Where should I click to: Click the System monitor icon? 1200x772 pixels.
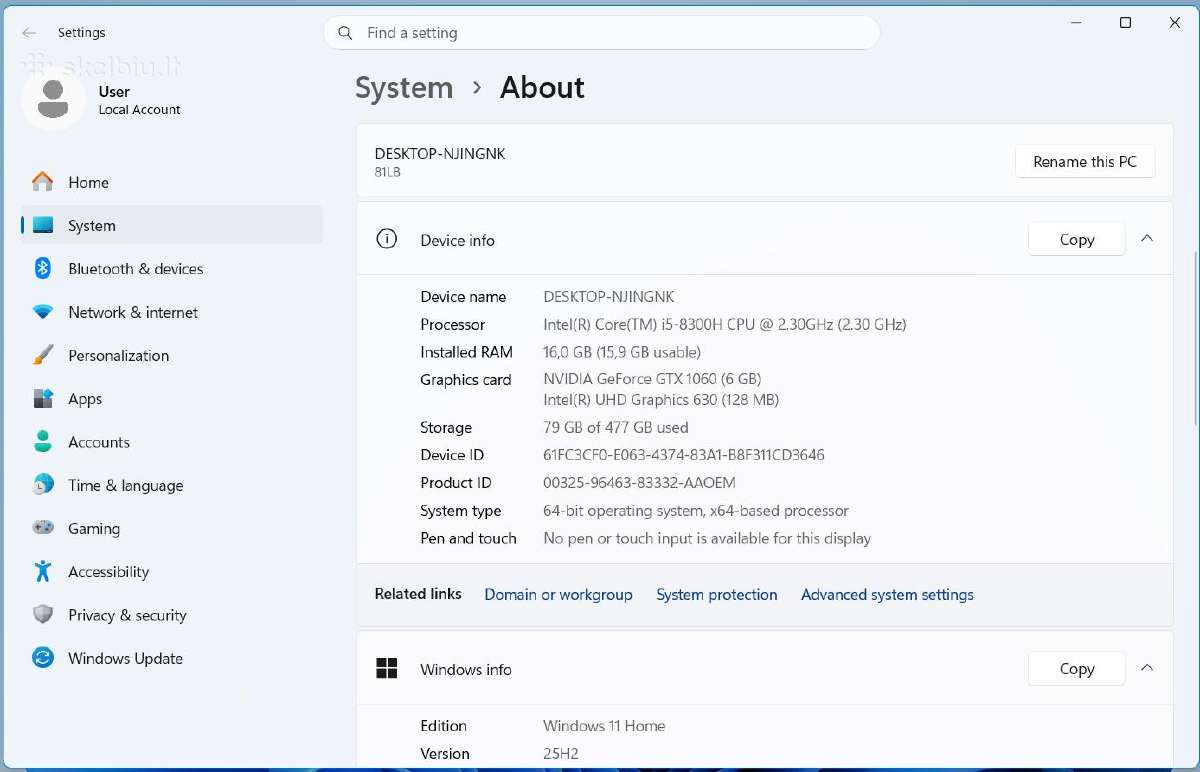tap(43, 225)
